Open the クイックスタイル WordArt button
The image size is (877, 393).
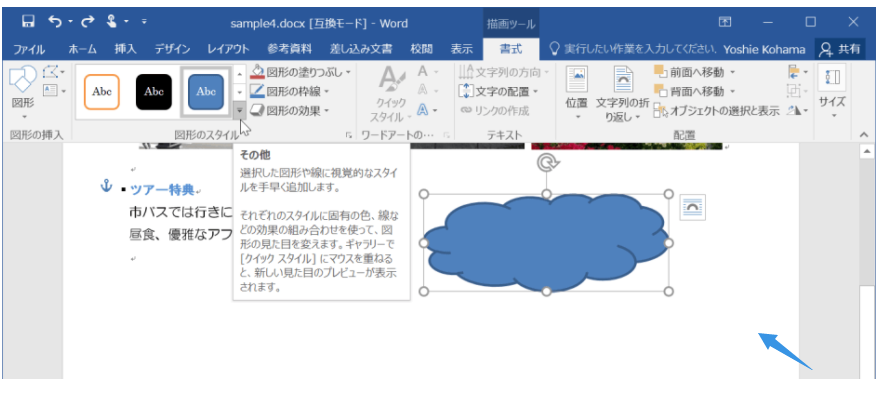tap(392, 93)
